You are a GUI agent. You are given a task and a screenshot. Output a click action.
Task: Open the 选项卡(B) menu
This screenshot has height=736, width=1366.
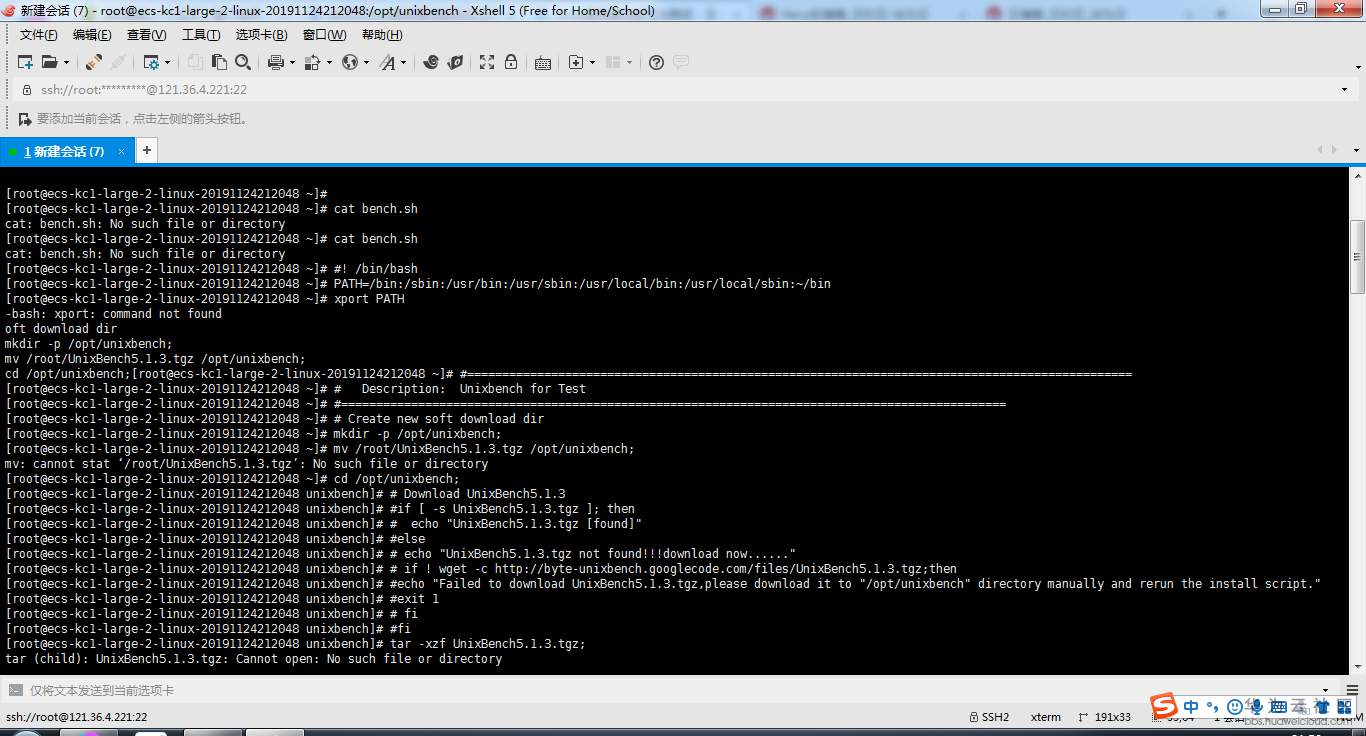[x=262, y=35]
